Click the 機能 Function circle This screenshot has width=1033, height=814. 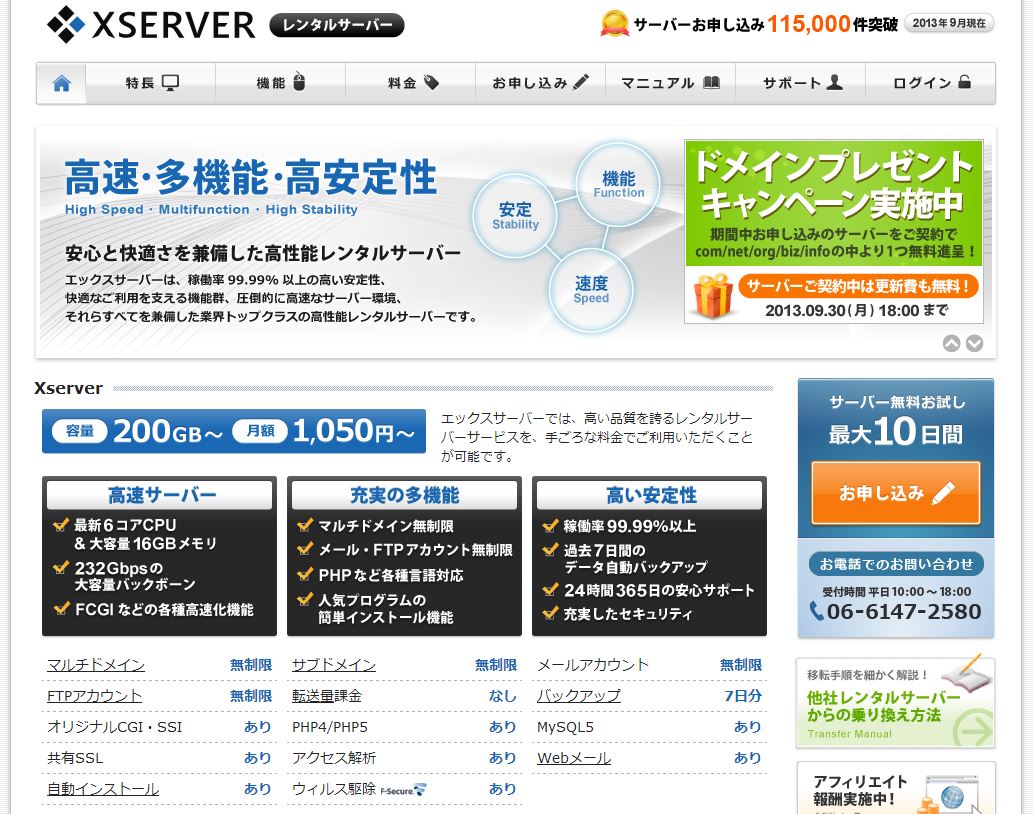point(618,184)
